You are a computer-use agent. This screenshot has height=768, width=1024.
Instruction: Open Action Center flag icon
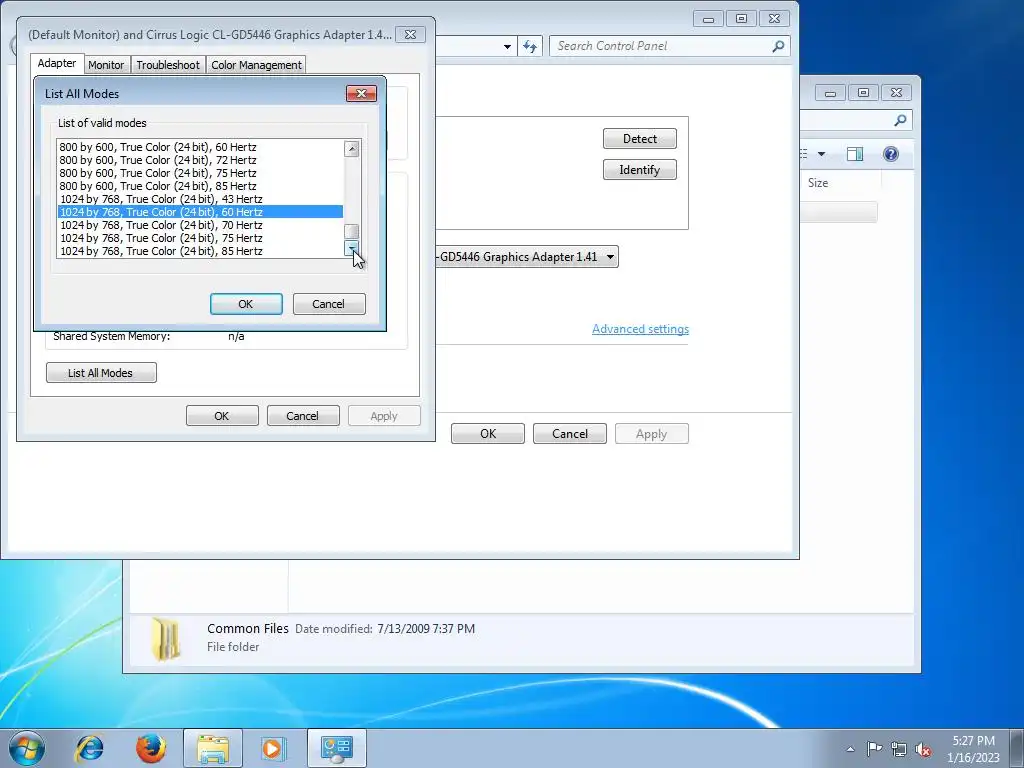[x=874, y=748]
